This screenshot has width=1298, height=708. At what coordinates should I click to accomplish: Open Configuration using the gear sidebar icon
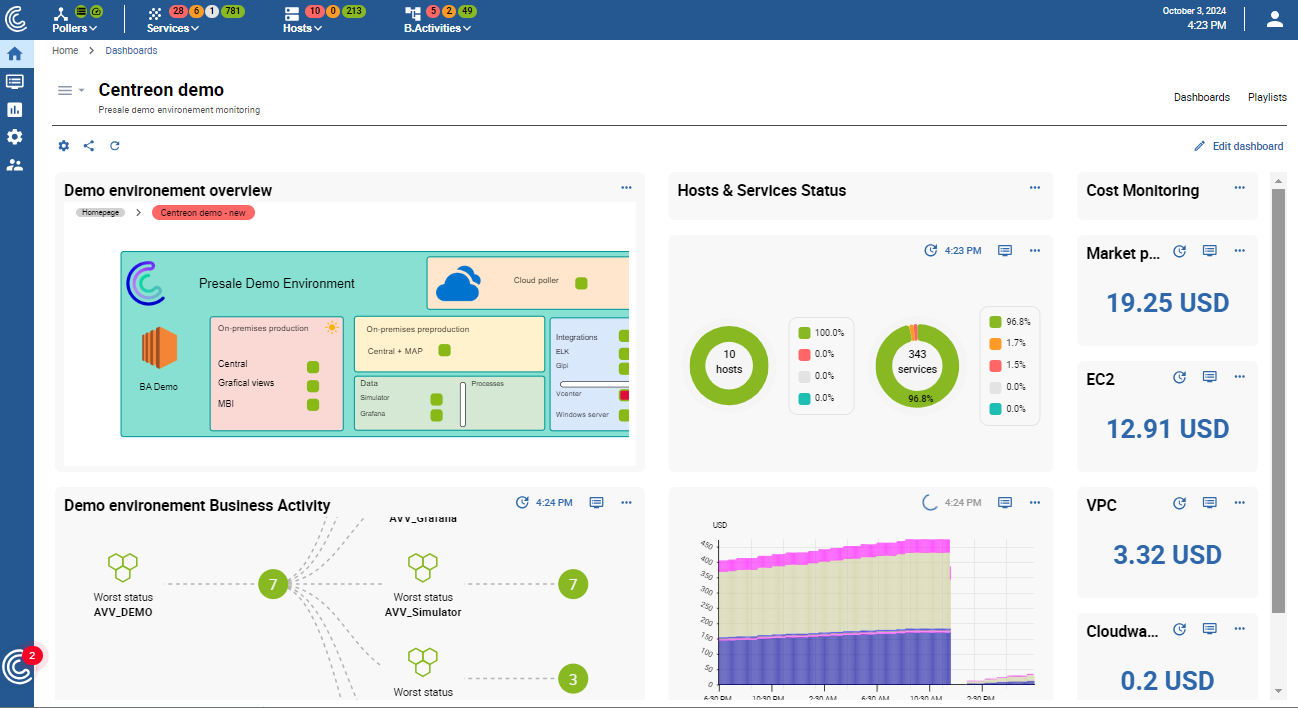15,137
